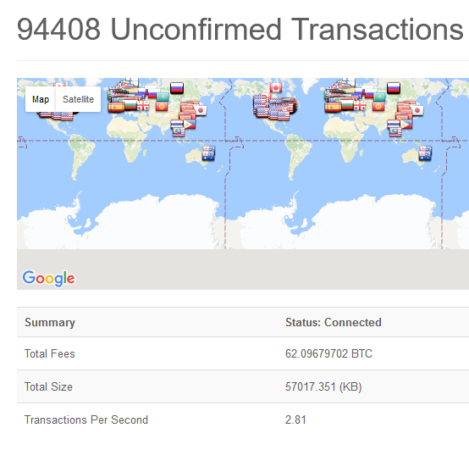Click the Bulgaria flag marker on left map copy
This screenshot has width=469, height=450.
point(130,105)
